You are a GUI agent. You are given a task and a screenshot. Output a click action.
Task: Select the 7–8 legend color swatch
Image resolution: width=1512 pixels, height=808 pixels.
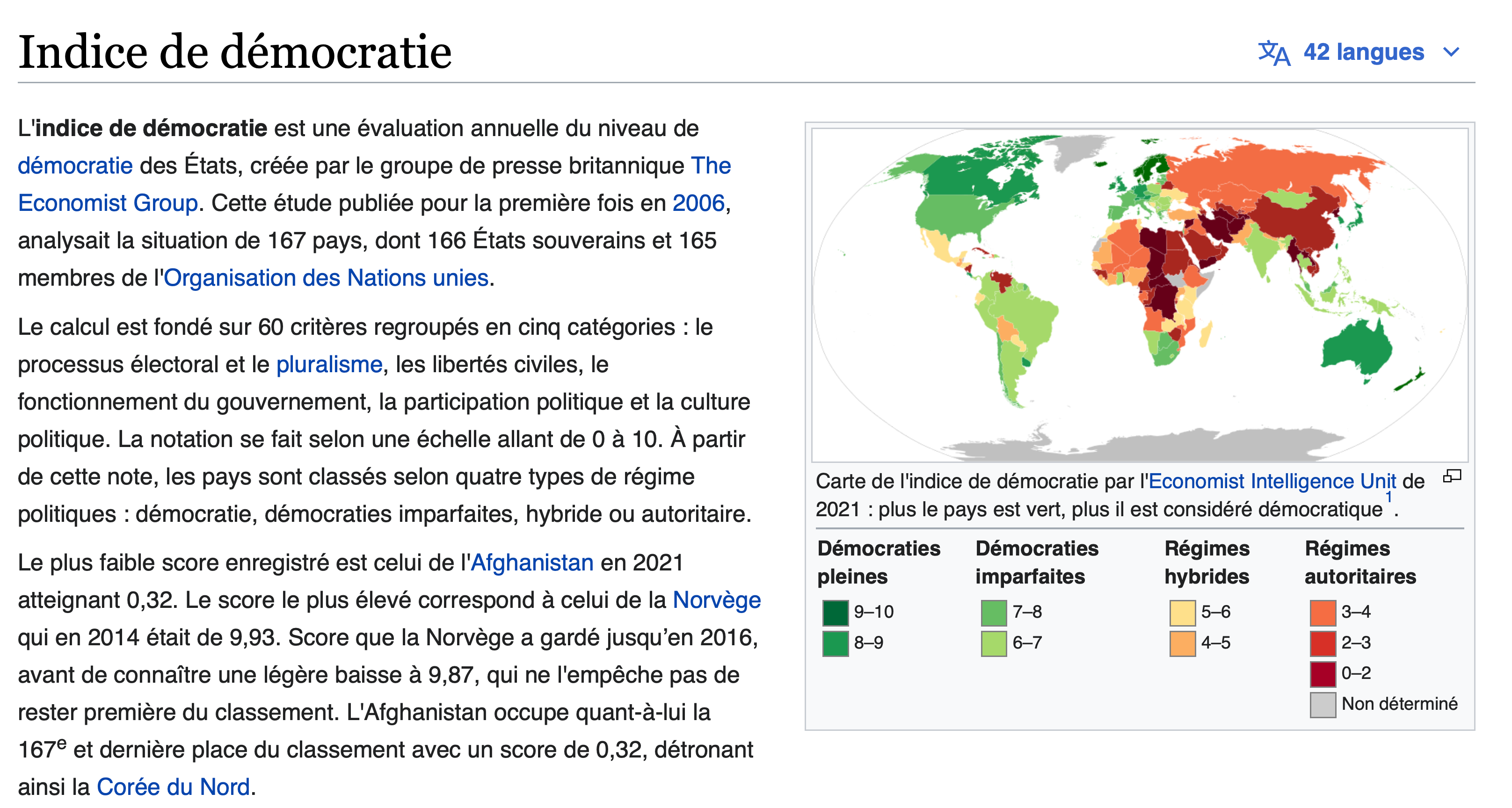[x=994, y=613]
